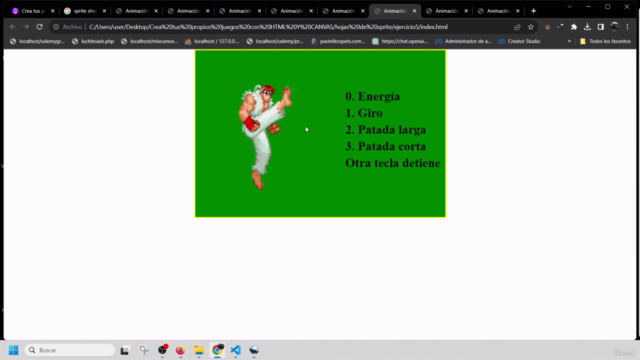Click the Ryu fighter sprite
The height and width of the screenshot is (360, 640).
pos(265,137)
